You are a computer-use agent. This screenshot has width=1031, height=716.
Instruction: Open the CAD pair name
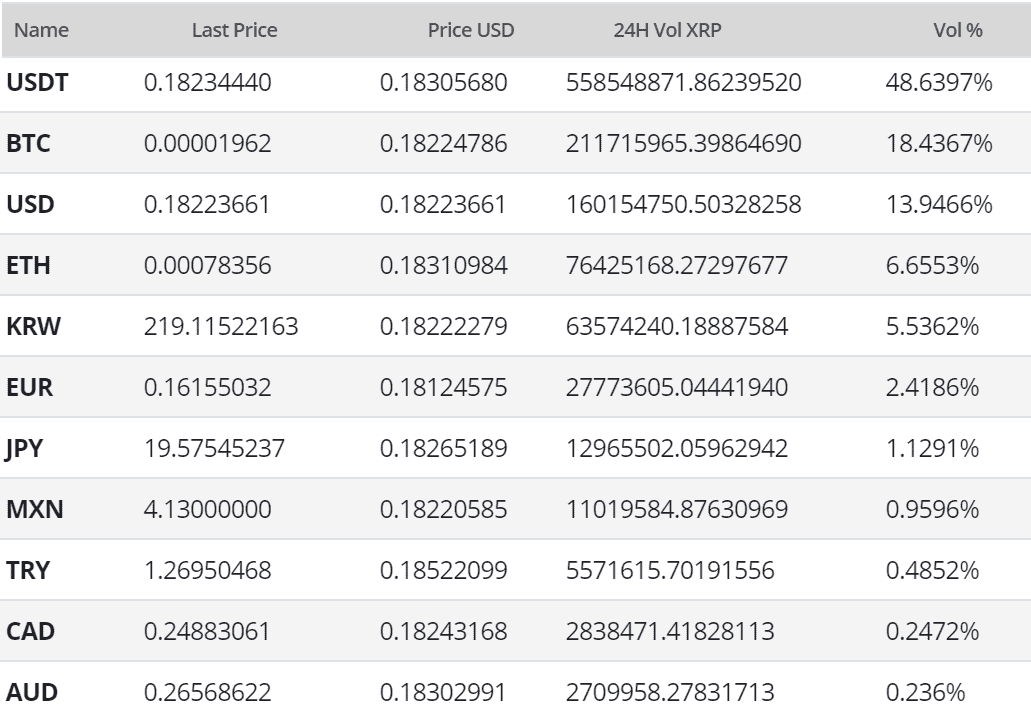[31, 632]
